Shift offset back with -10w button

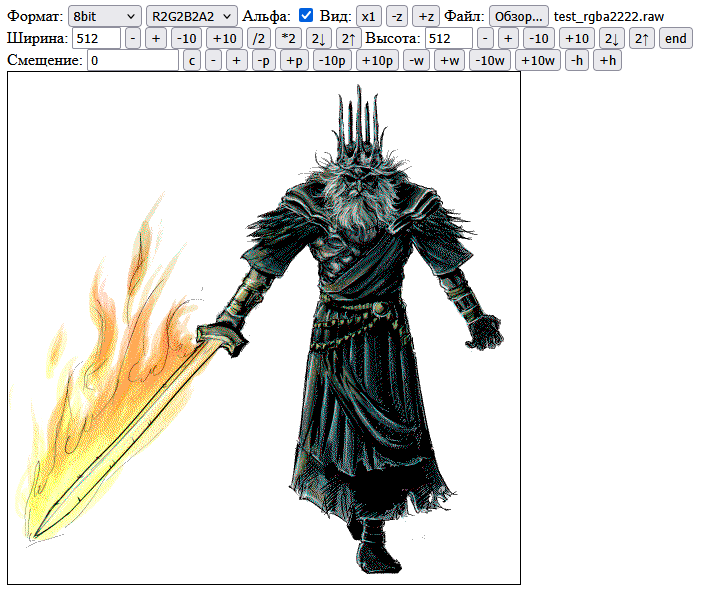pos(489,61)
